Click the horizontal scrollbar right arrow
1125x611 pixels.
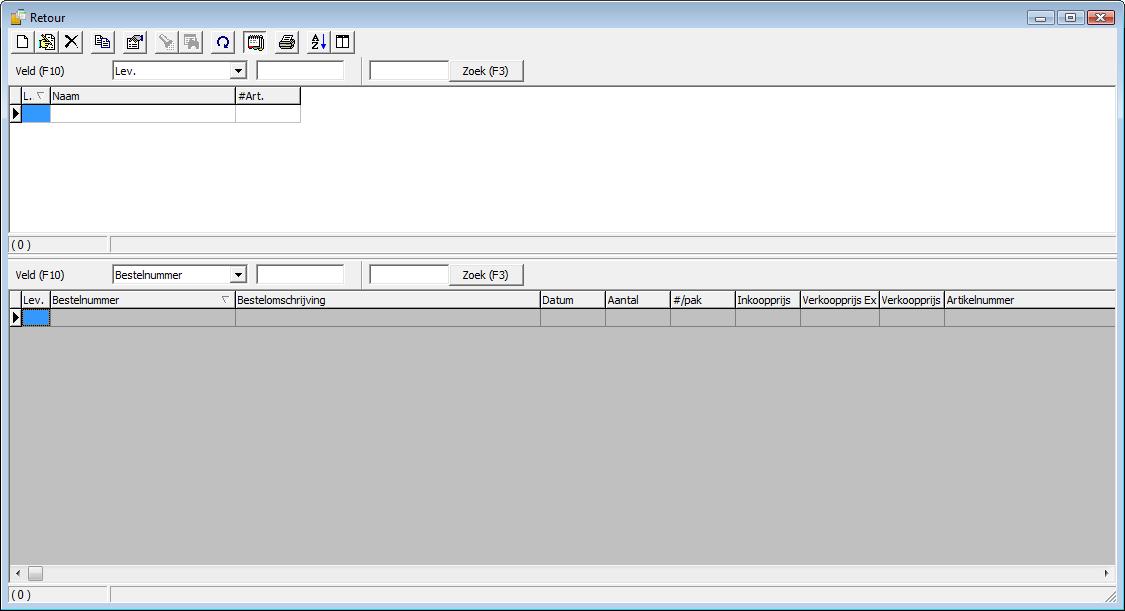tap(1106, 574)
